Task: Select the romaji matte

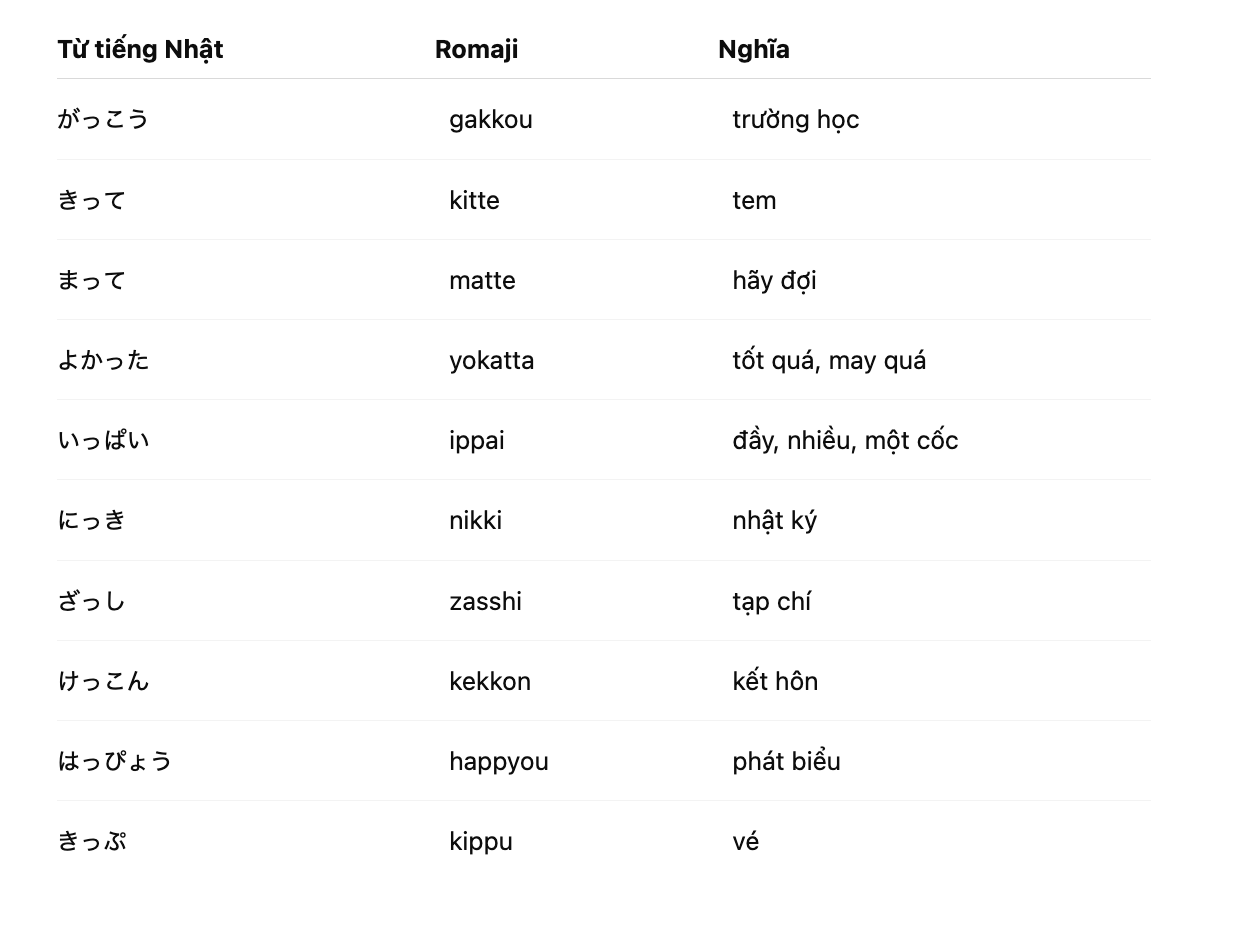Action: (482, 281)
